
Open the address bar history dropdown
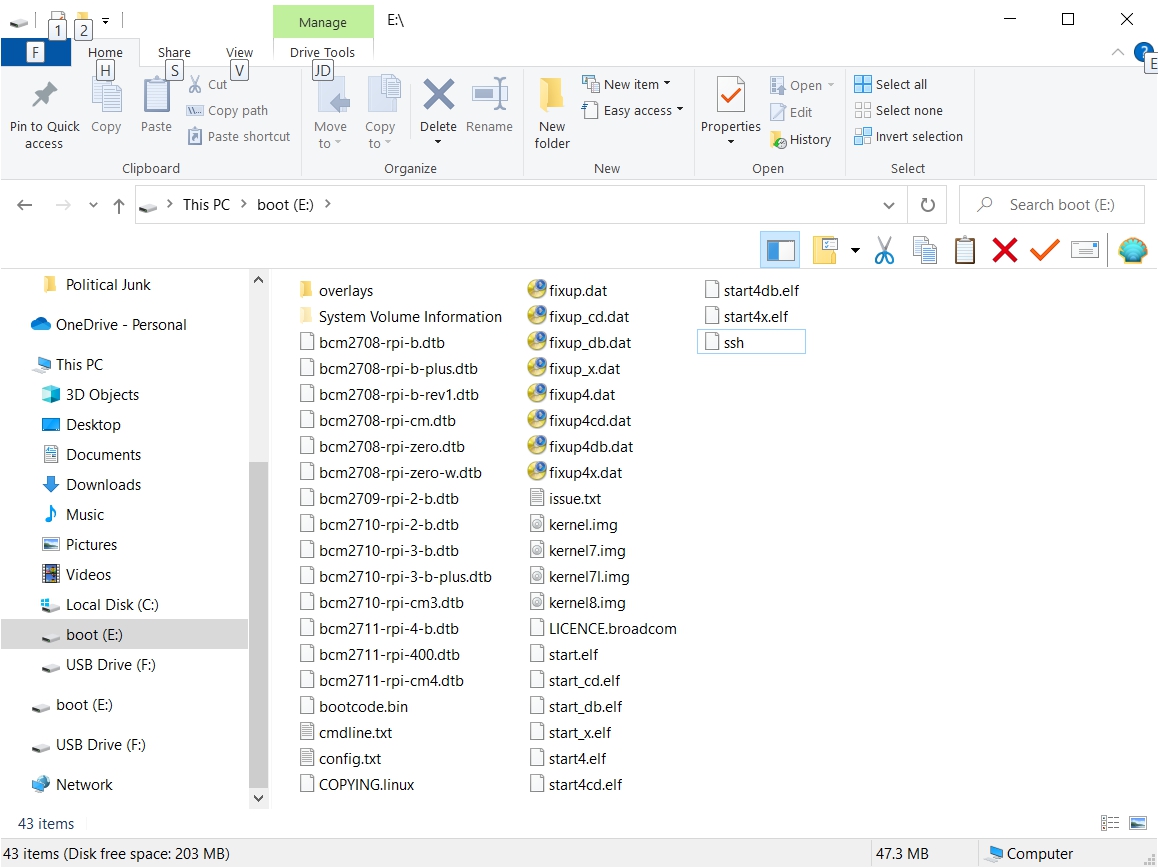coord(889,205)
